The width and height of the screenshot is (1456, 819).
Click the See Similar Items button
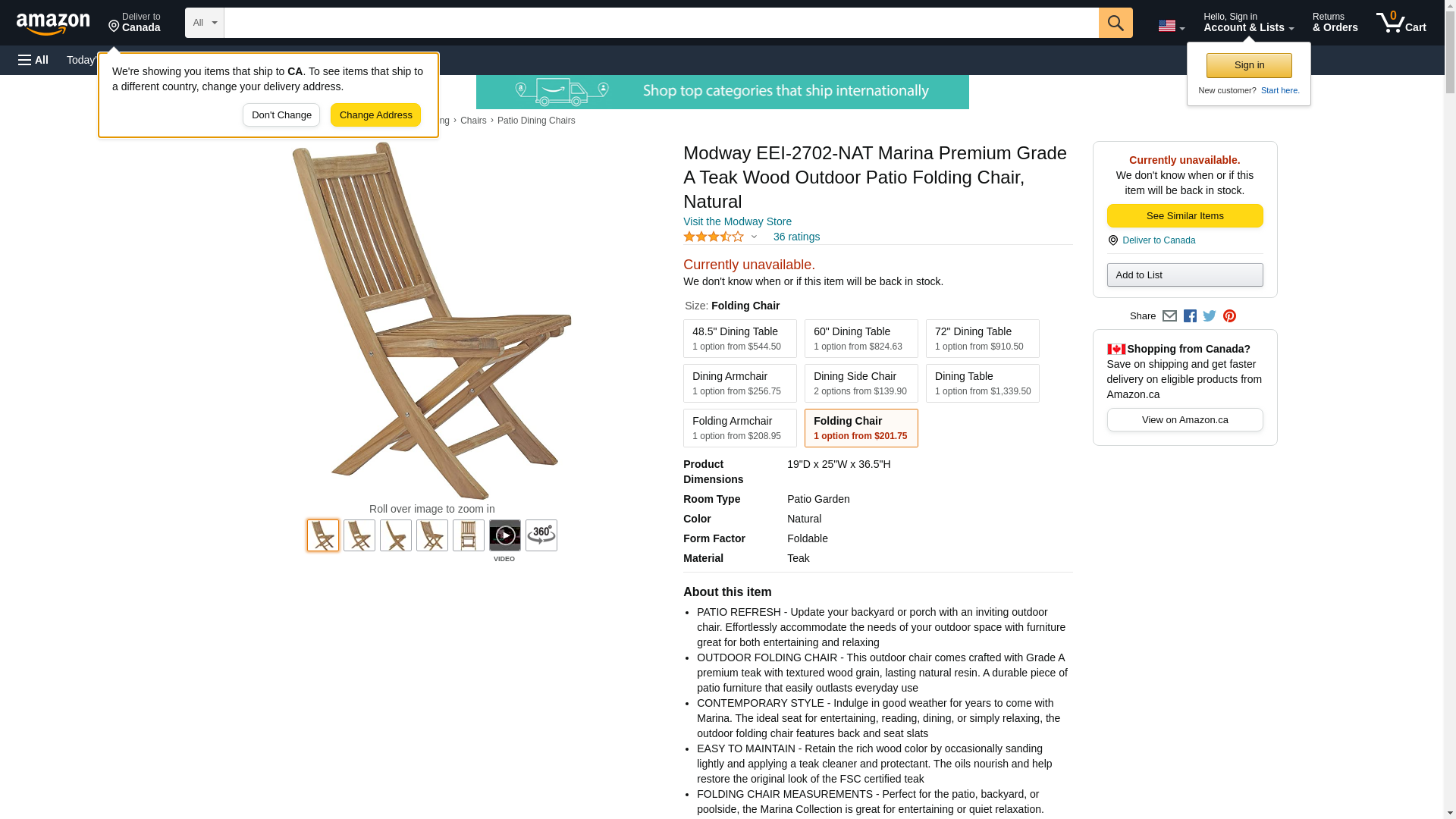(1185, 216)
